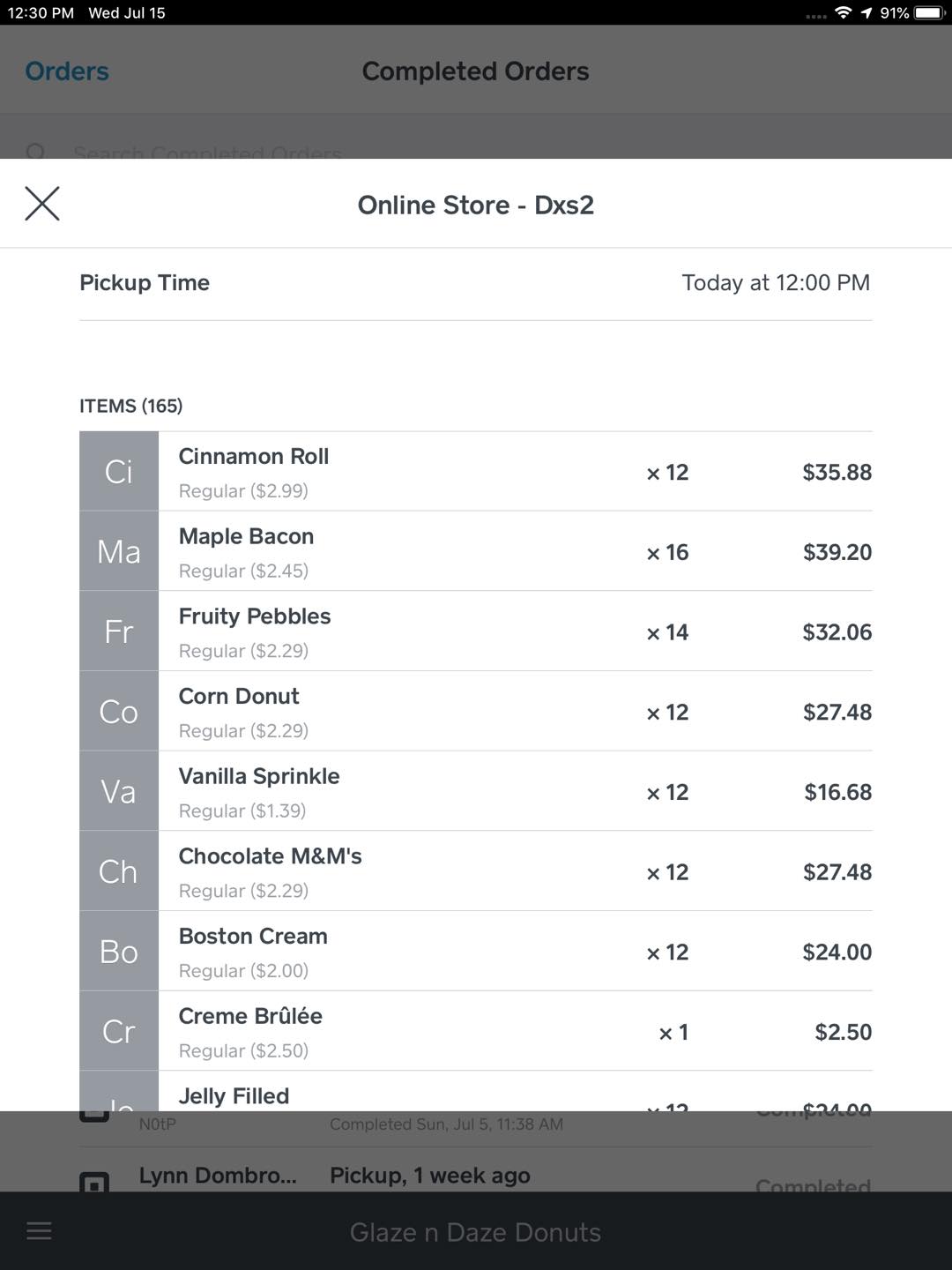952x1270 pixels.
Task: Tap the Wi-Fi status icon
Action: tap(844, 12)
